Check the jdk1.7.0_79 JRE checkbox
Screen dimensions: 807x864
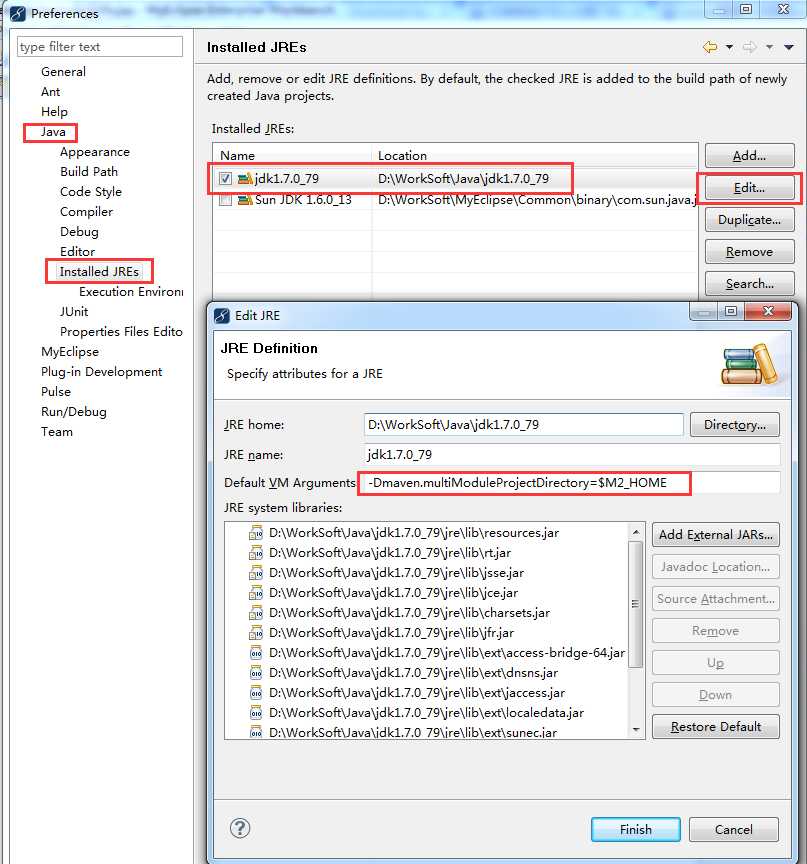tap(225, 179)
